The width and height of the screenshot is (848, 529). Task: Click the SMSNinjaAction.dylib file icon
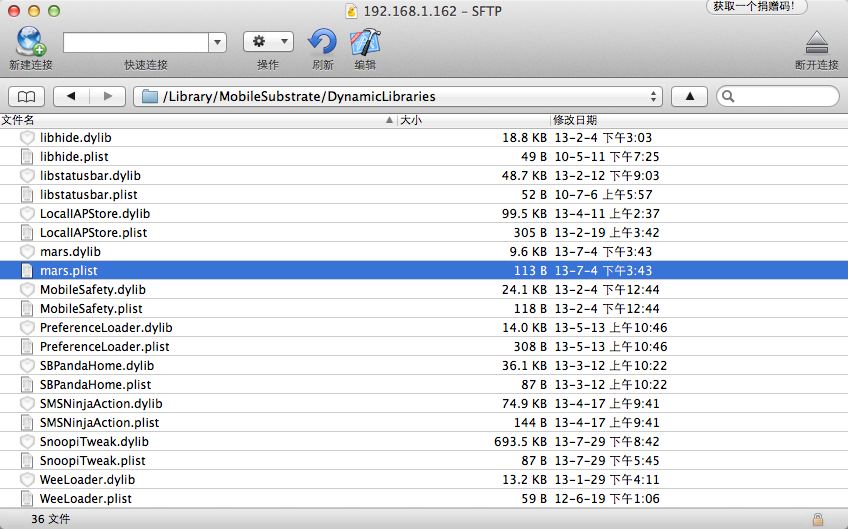pos(26,404)
